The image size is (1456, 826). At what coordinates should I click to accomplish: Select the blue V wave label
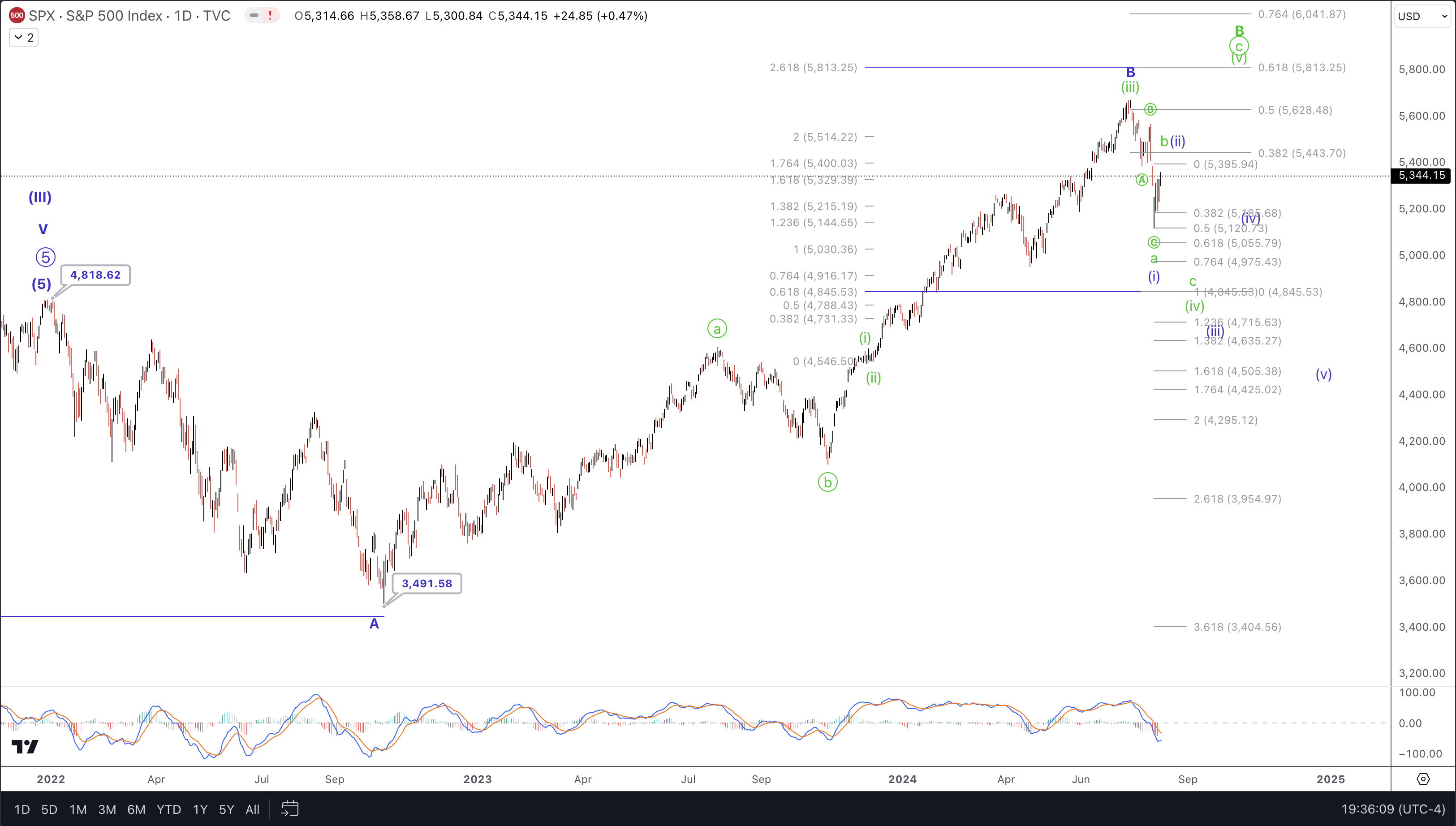pyautogui.click(x=43, y=229)
